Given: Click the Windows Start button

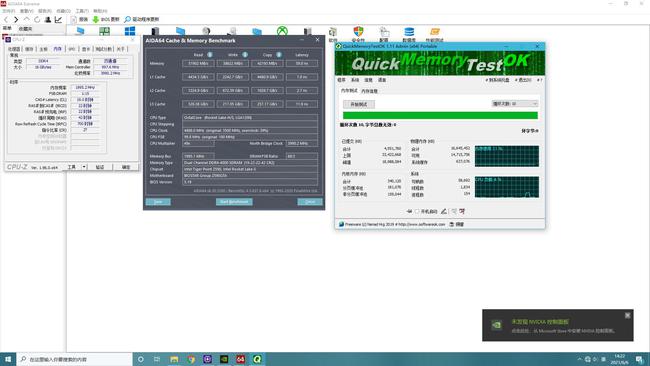Looking at the screenshot, I should (x=8, y=359).
